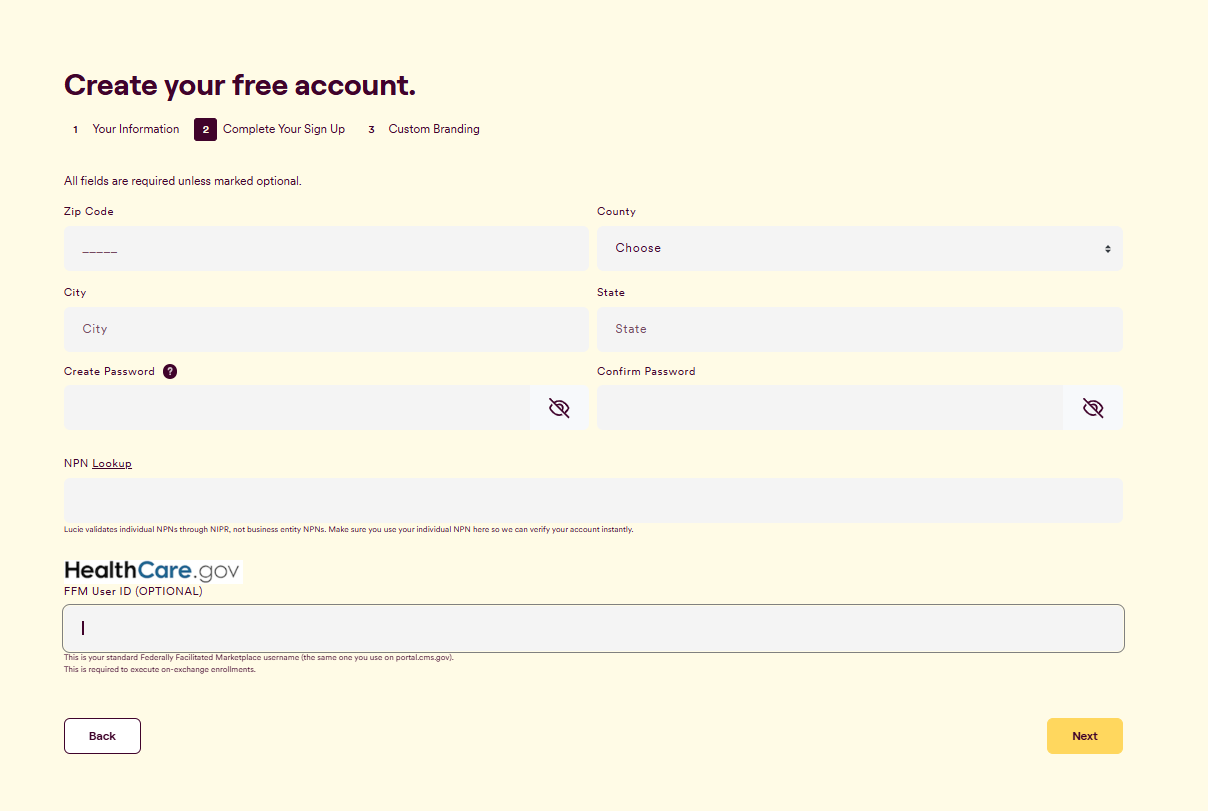Click the County dropdown arrow indicator

(x=1108, y=248)
